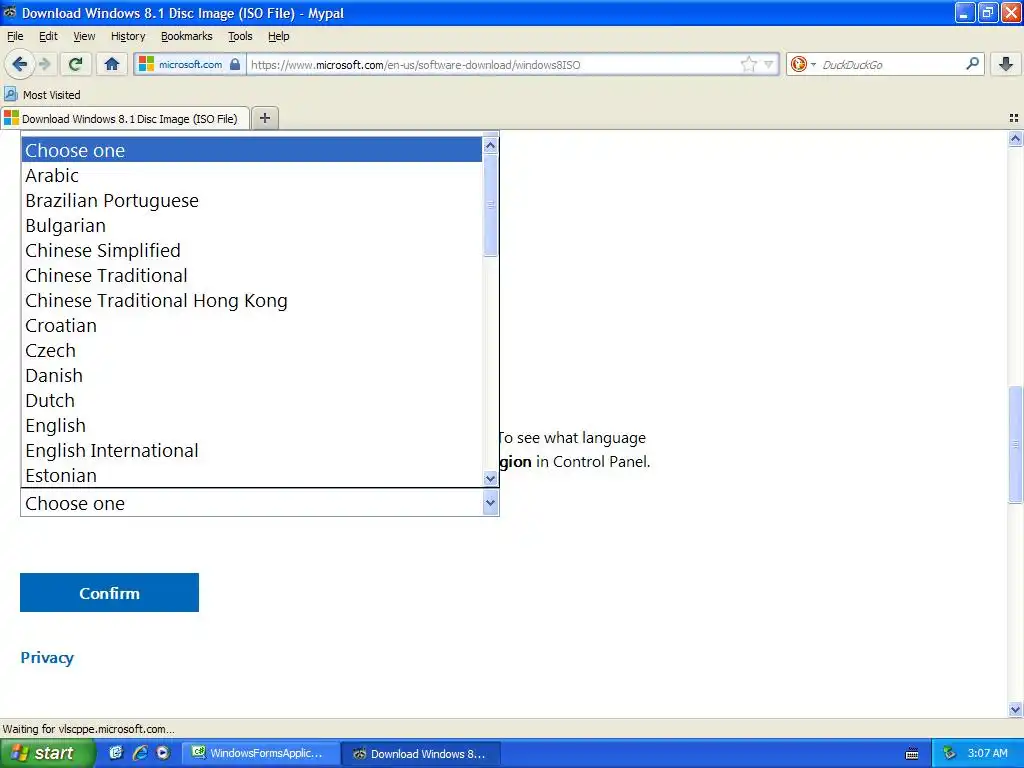Open a new tab with plus button
Viewport: 1024px width, 768px height.
[x=264, y=118]
